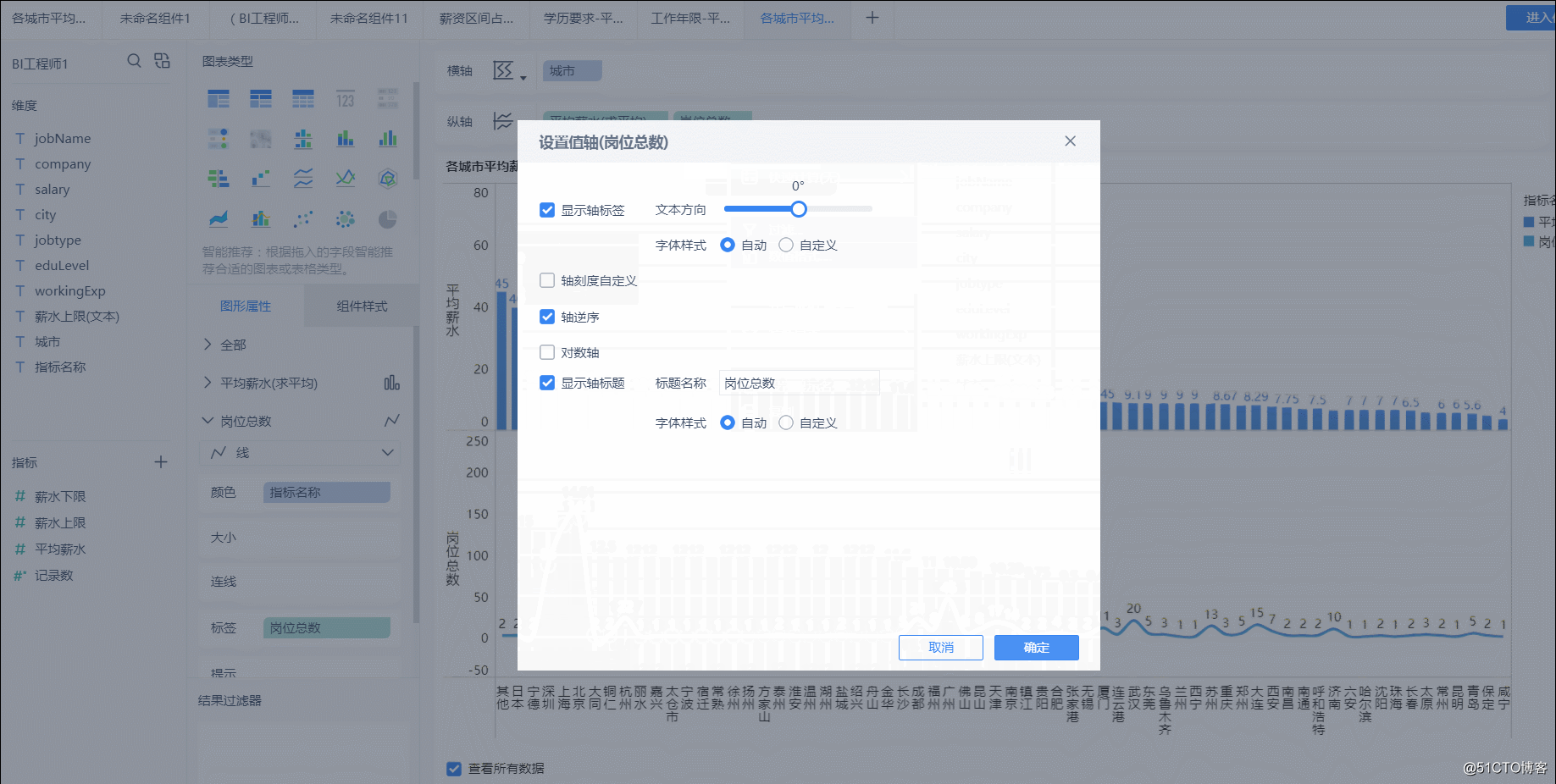Choose the bubble cluster chart icon
The image size is (1556, 784).
click(346, 219)
